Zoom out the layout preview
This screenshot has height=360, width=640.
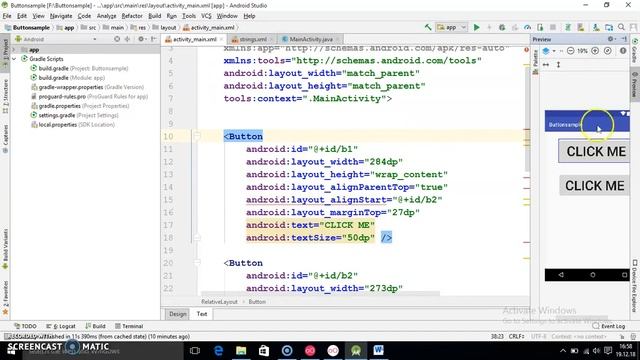click(x=571, y=51)
